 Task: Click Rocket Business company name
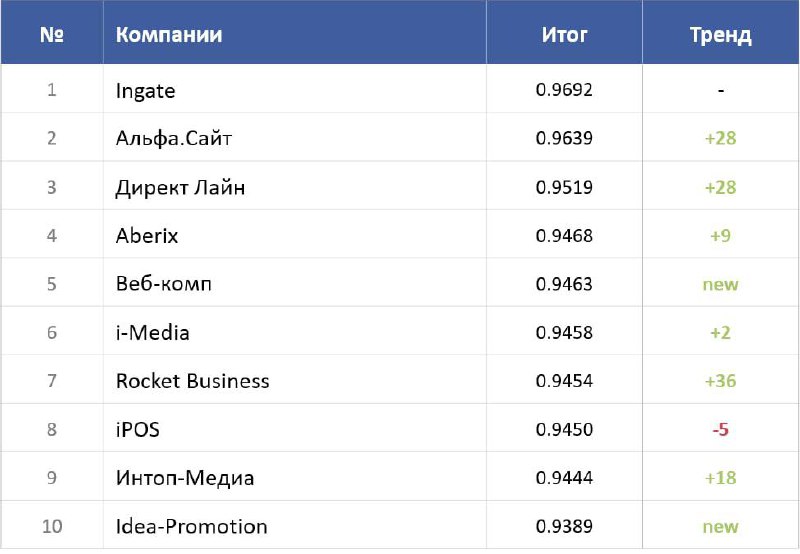[x=192, y=381]
